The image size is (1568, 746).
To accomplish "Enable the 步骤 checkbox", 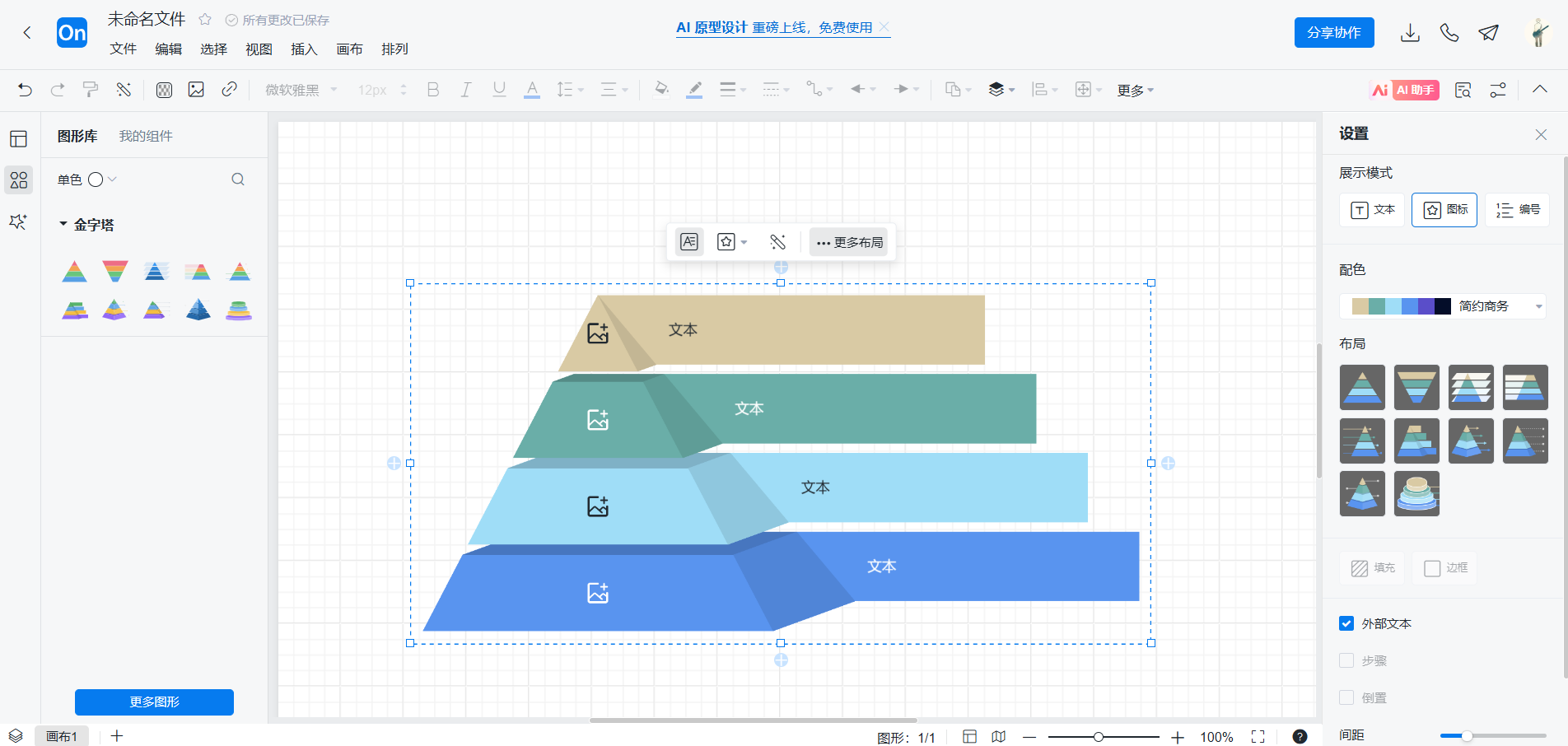I will tap(1346, 660).
